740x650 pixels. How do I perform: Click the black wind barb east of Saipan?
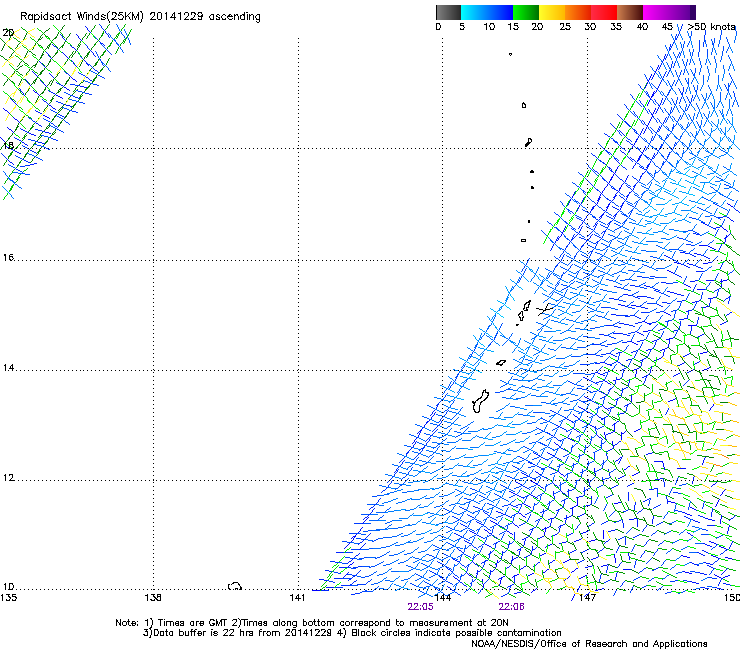coord(544,309)
